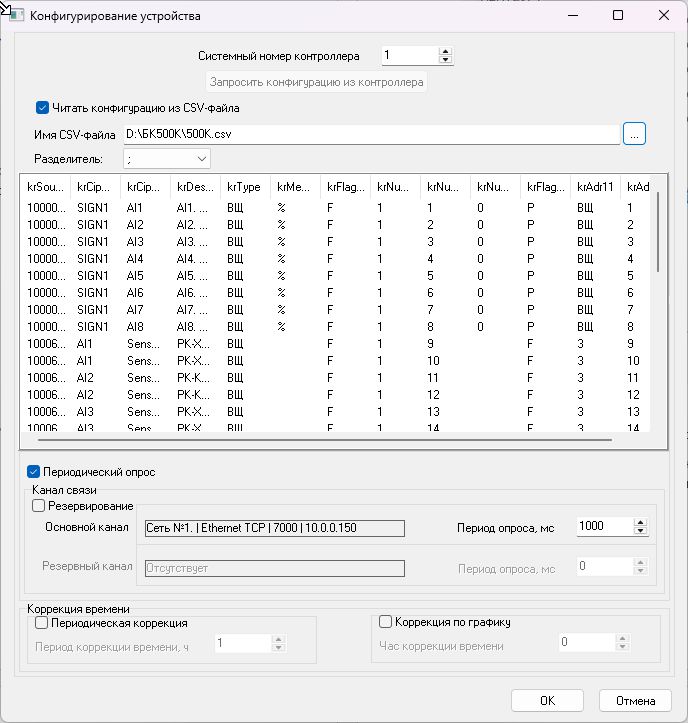Select the table row with AI4 SIGN1
This screenshot has height=723, width=688.
tap(335, 259)
